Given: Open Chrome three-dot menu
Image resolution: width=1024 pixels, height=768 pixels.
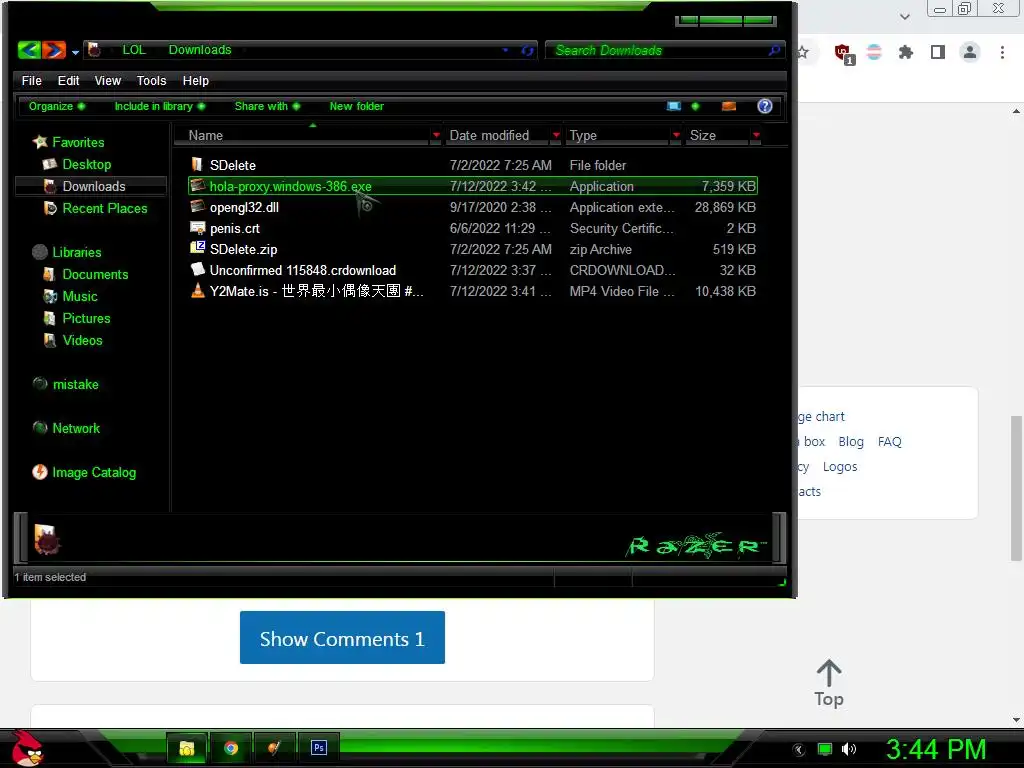Looking at the screenshot, I should click(x=1002, y=52).
